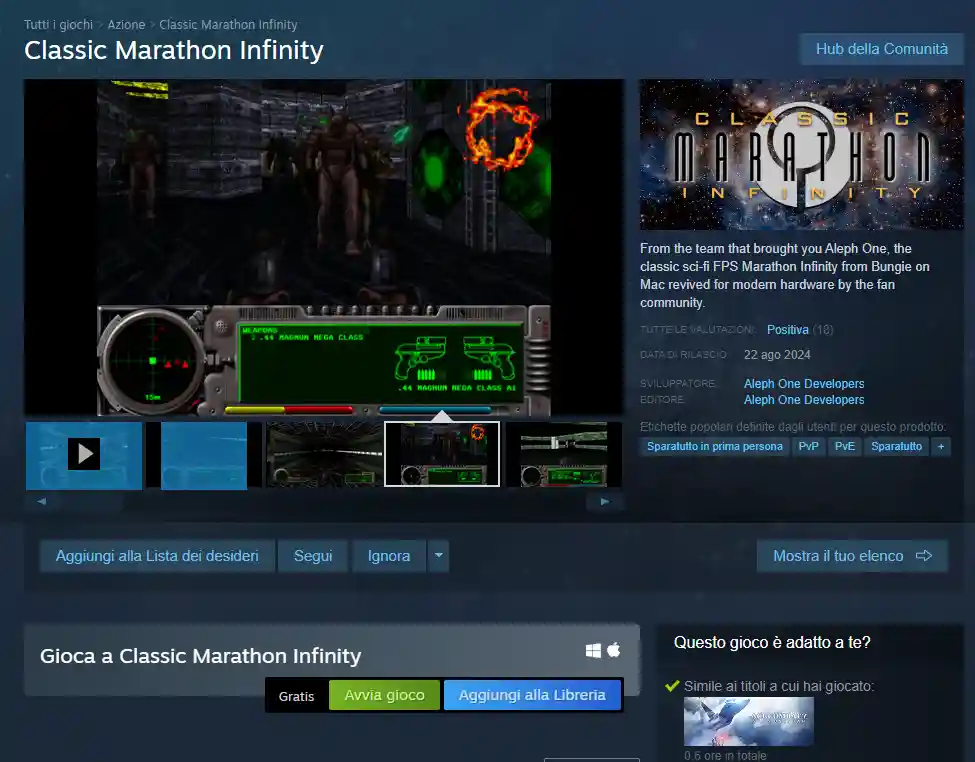975x762 pixels.
Task: Open publisher link 'Aleph One Developers'
Action: pyautogui.click(x=804, y=400)
